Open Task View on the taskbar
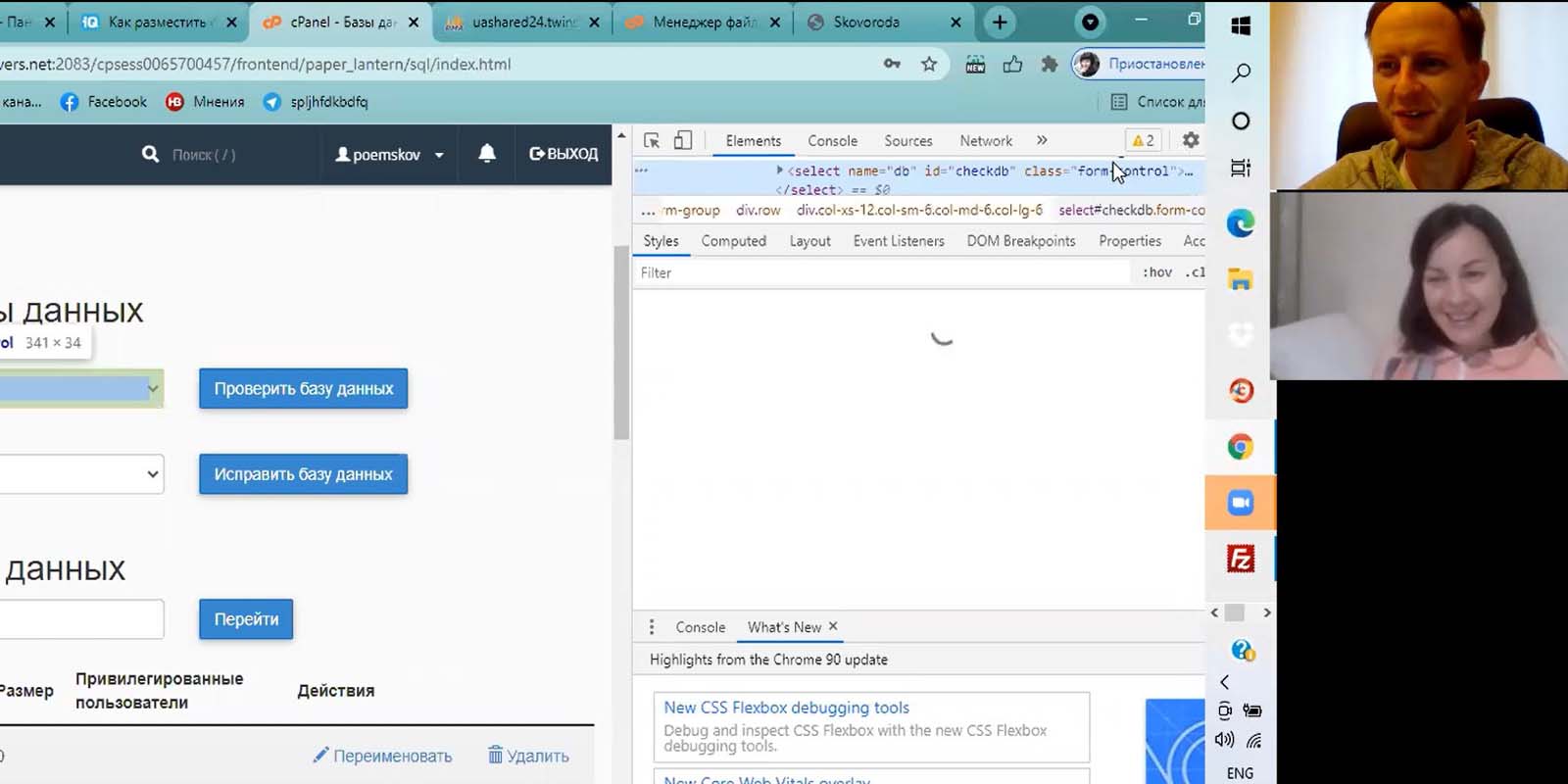Viewport: 1568px width, 784px height. pyautogui.click(x=1241, y=168)
